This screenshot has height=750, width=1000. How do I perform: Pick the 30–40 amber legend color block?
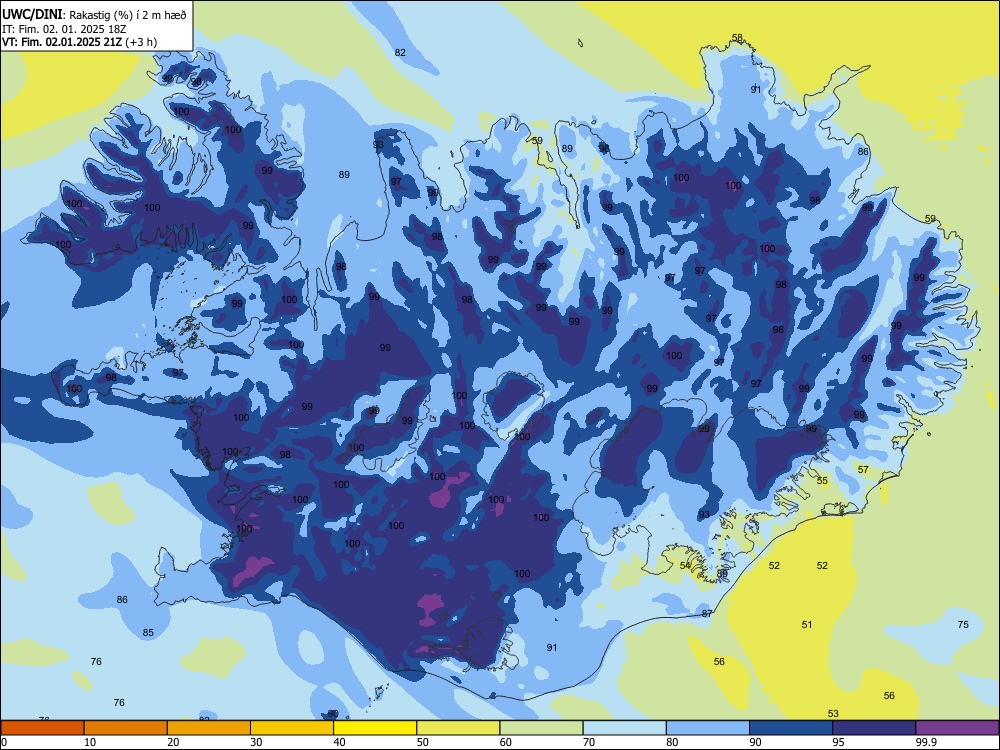pos(292,728)
